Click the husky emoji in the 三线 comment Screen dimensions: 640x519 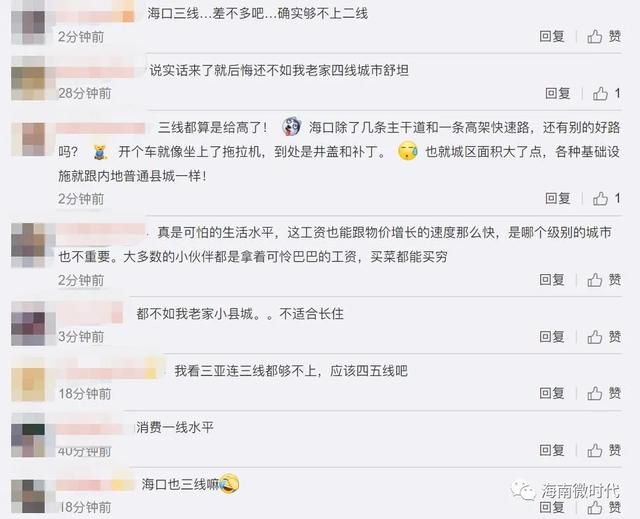pos(291,127)
